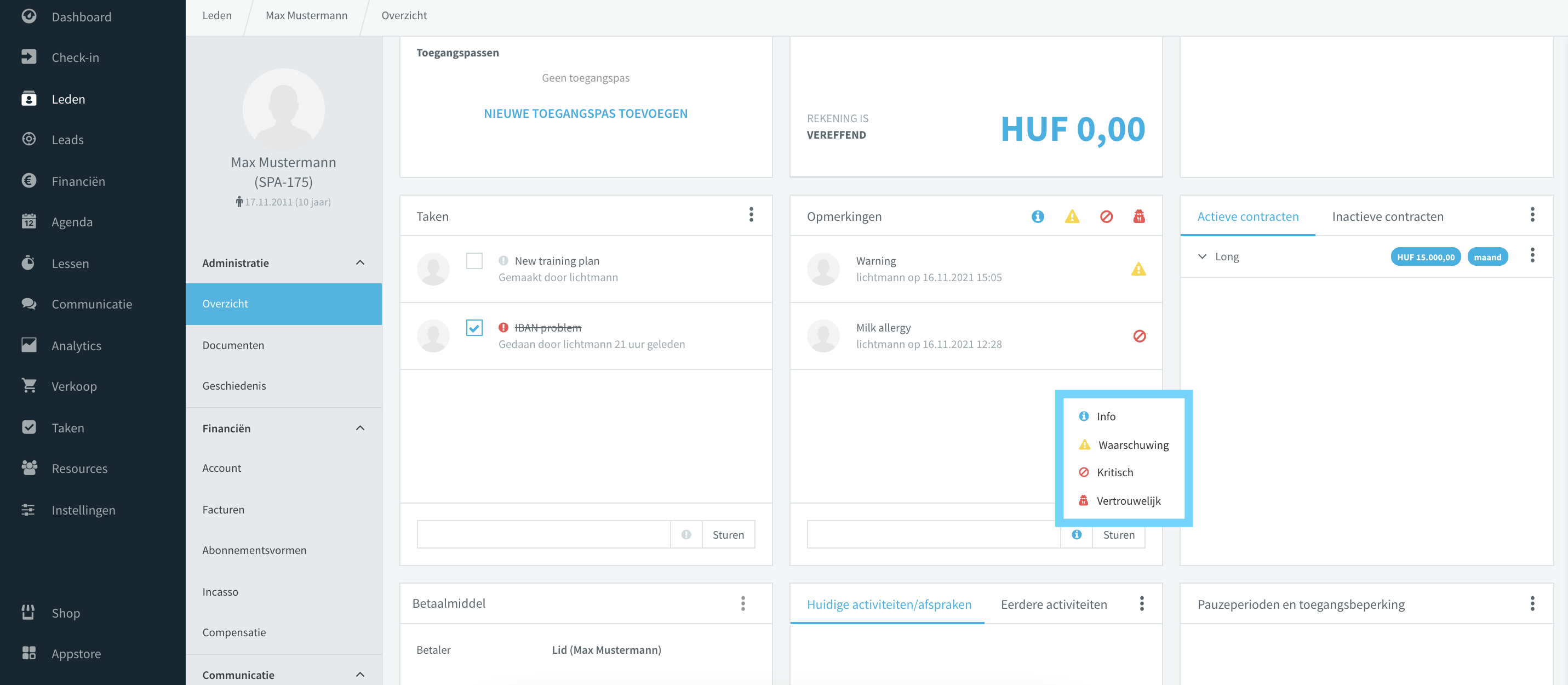Click the HUF 15.000,00 contract badge

point(1426,256)
